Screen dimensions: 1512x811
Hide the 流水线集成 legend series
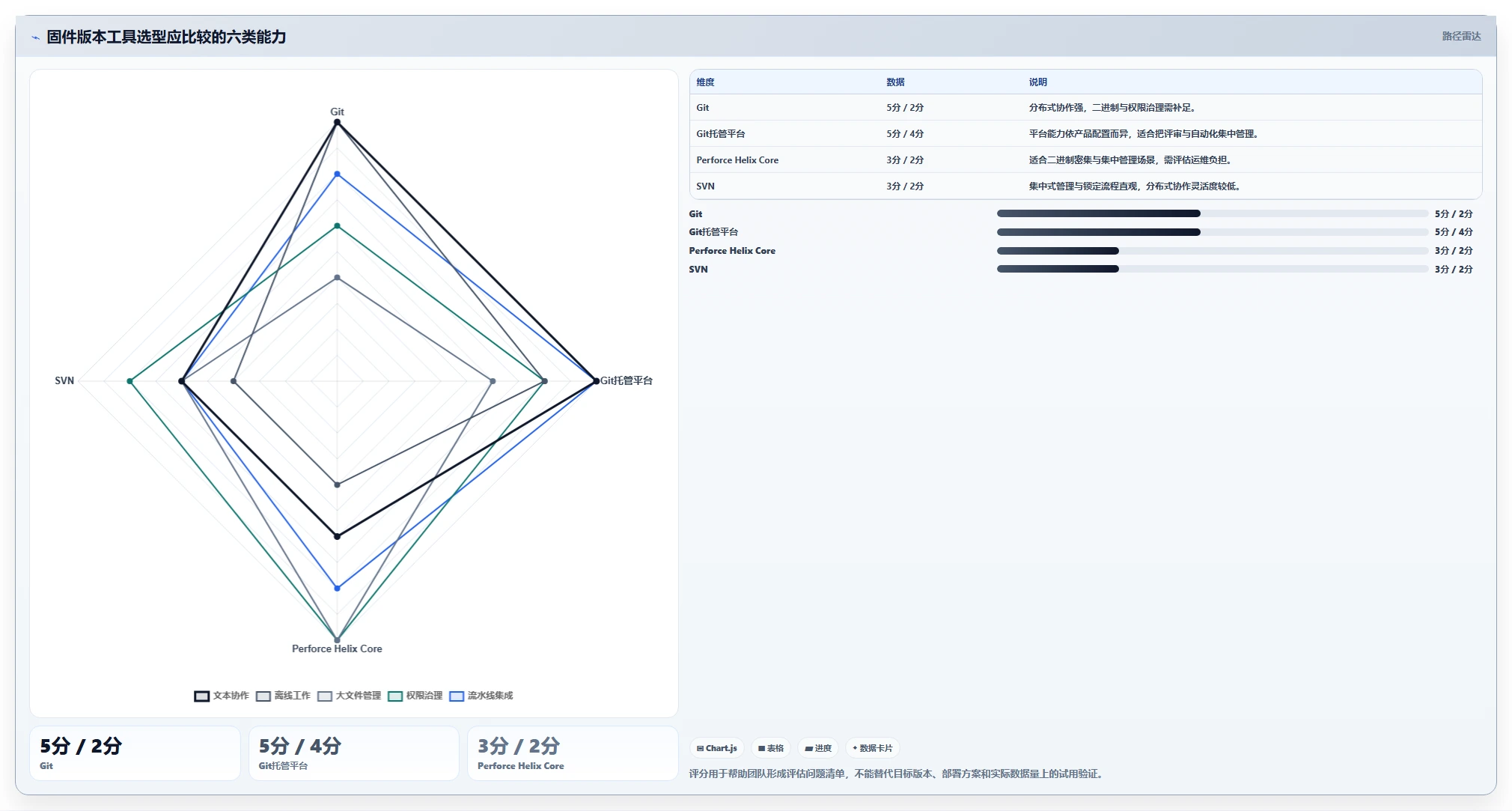[x=481, y=696]
